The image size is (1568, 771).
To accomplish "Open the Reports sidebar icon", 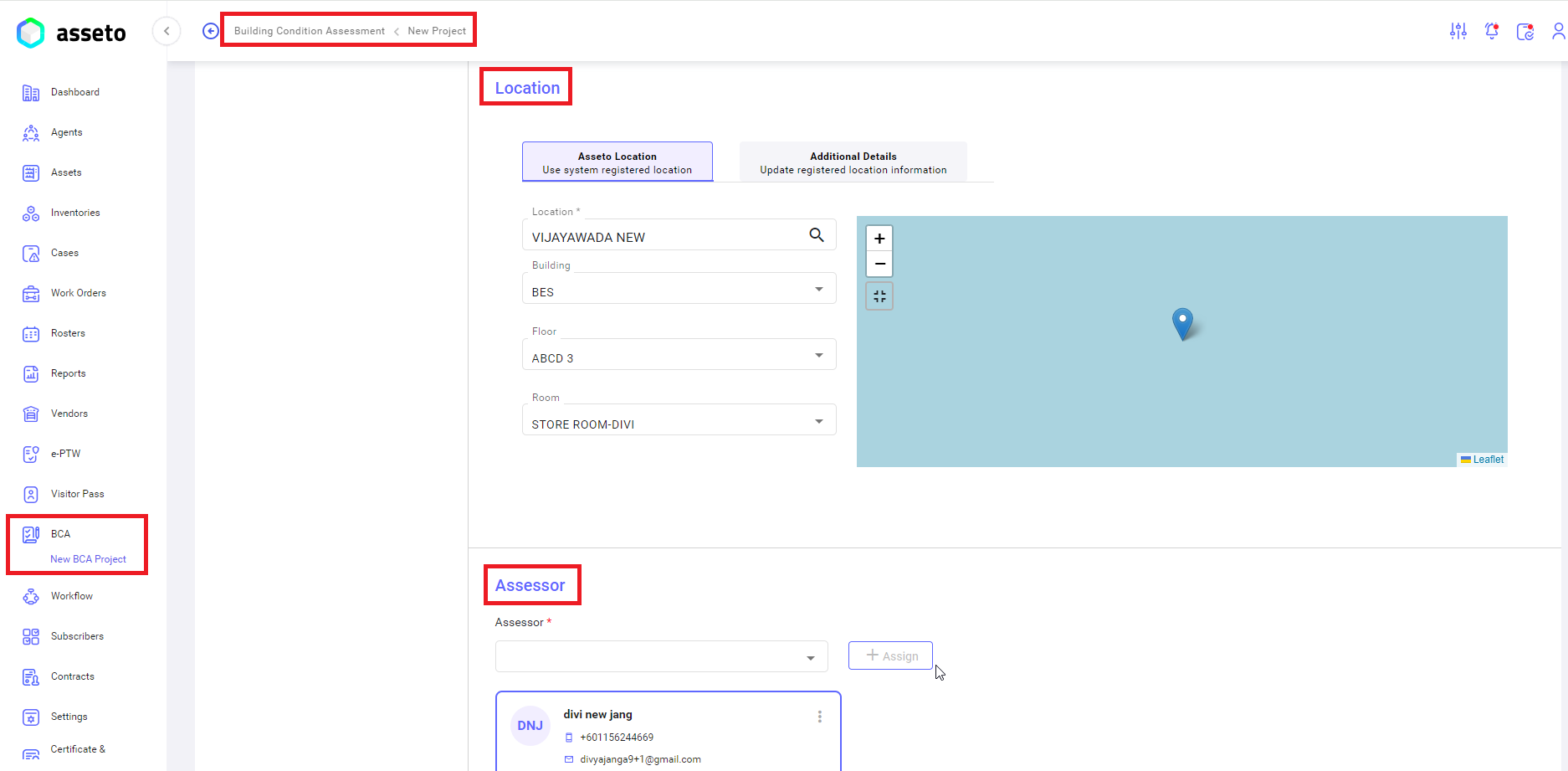I will tap(31, 374).
